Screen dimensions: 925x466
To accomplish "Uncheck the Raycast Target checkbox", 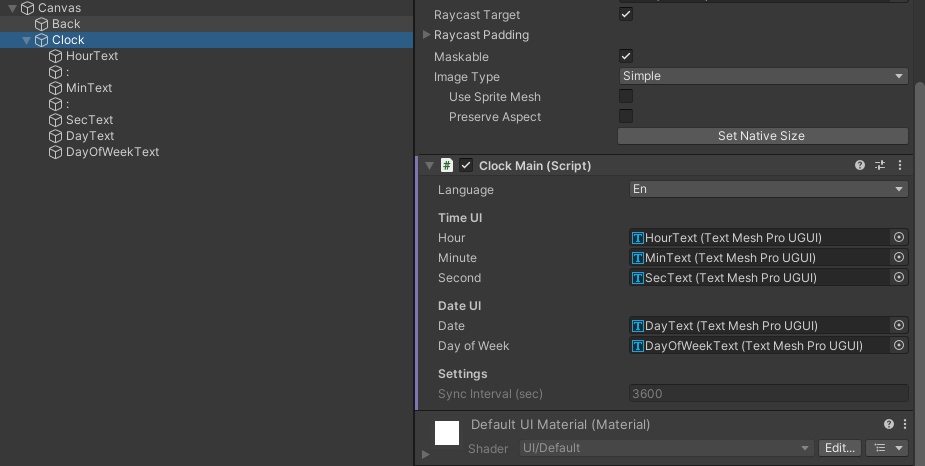I will pos(626,15).
